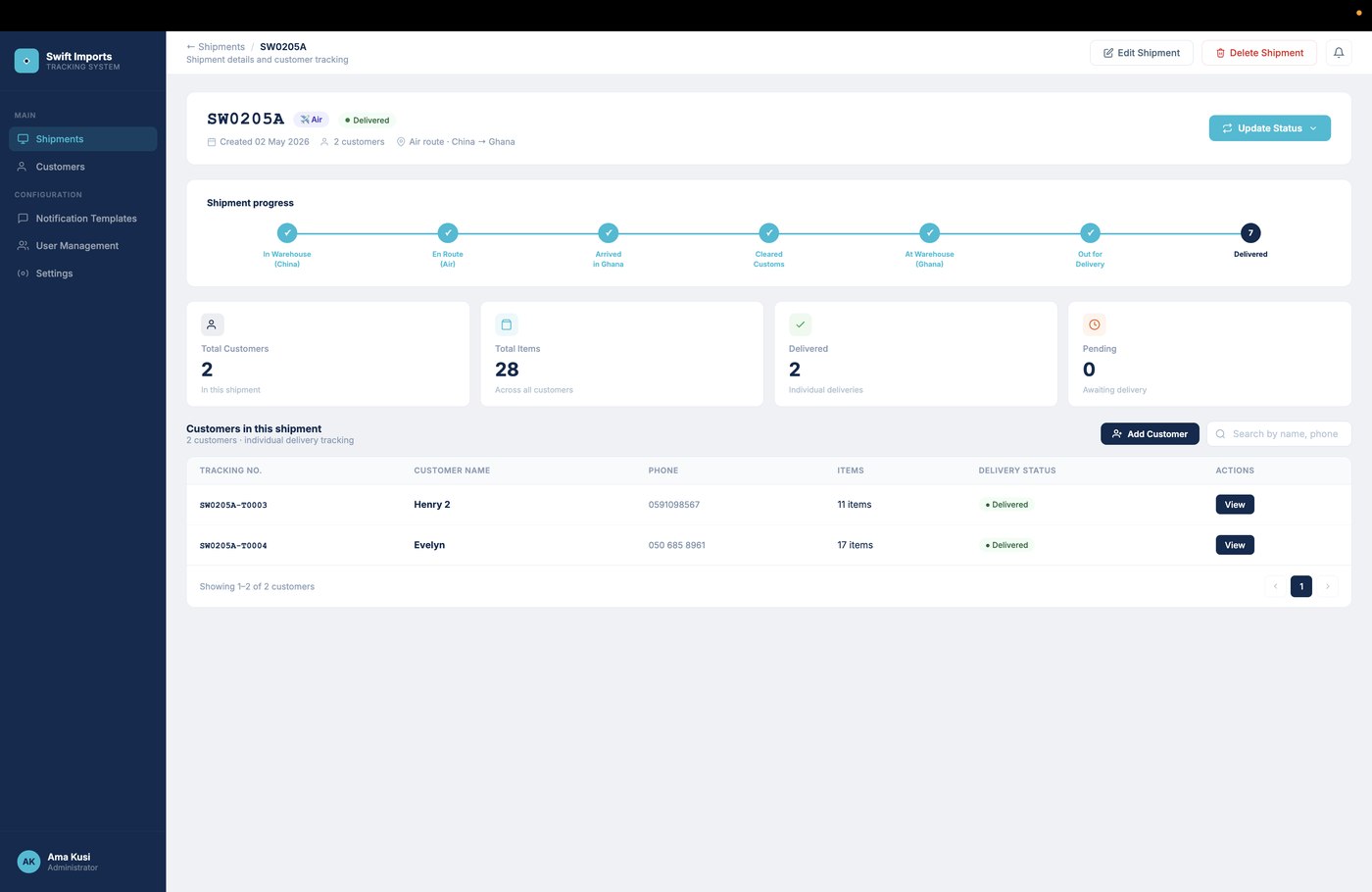Open the notifications bell icon

tap(1338, 53)
